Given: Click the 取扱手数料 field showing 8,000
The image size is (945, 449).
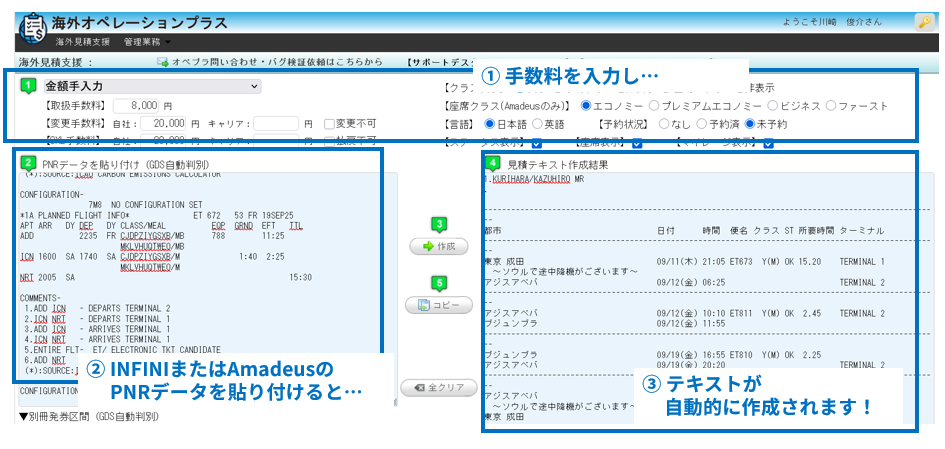Looking at the screenshot, I should pos(136,105).
